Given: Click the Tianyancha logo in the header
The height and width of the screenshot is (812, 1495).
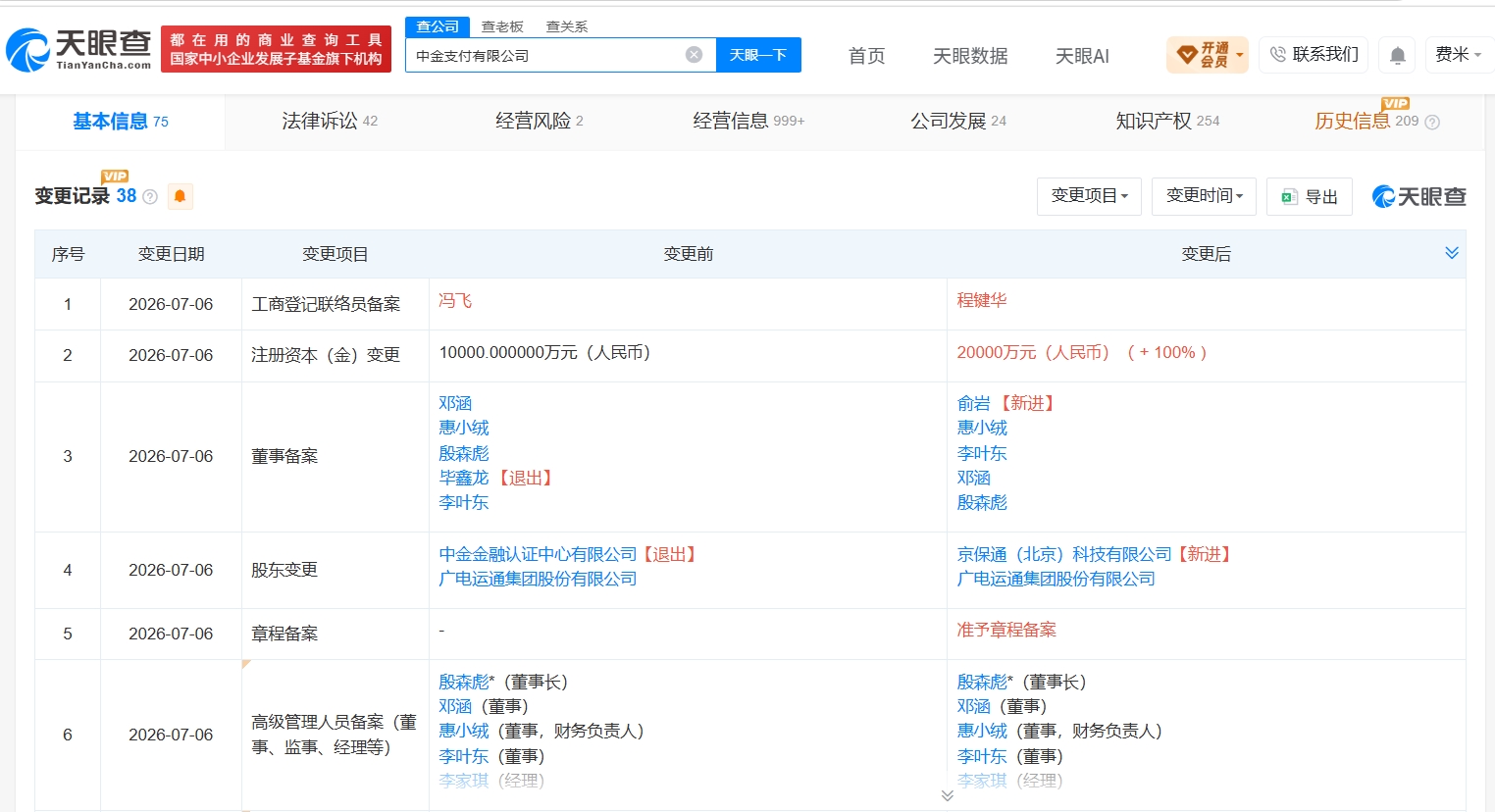Looking at the screenshot, I should pyautogui.click(x=79, y=49).
